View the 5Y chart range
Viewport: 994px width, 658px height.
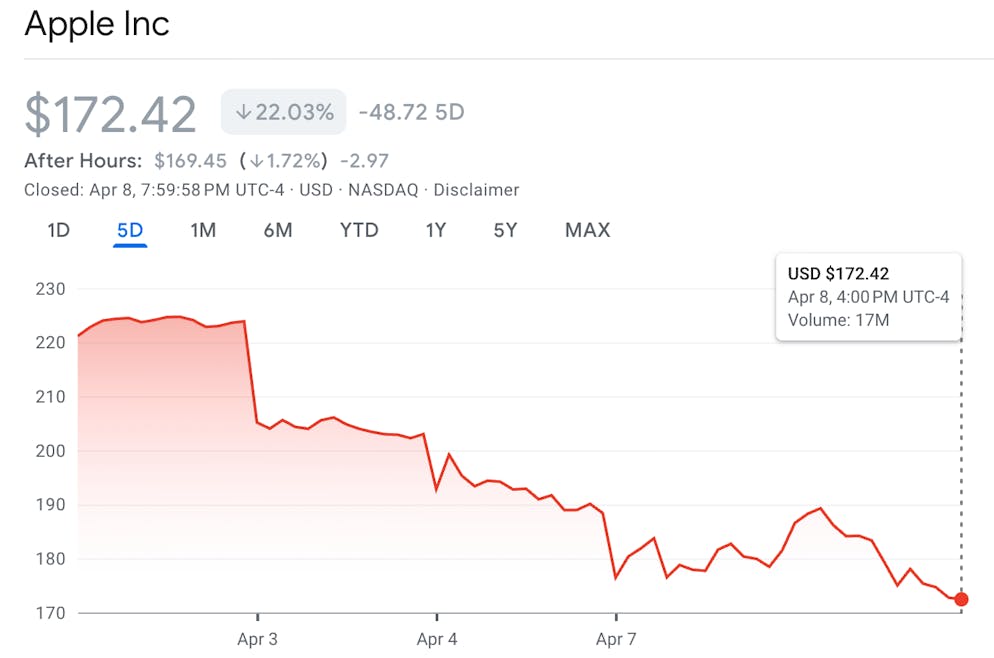pos(505,230)
